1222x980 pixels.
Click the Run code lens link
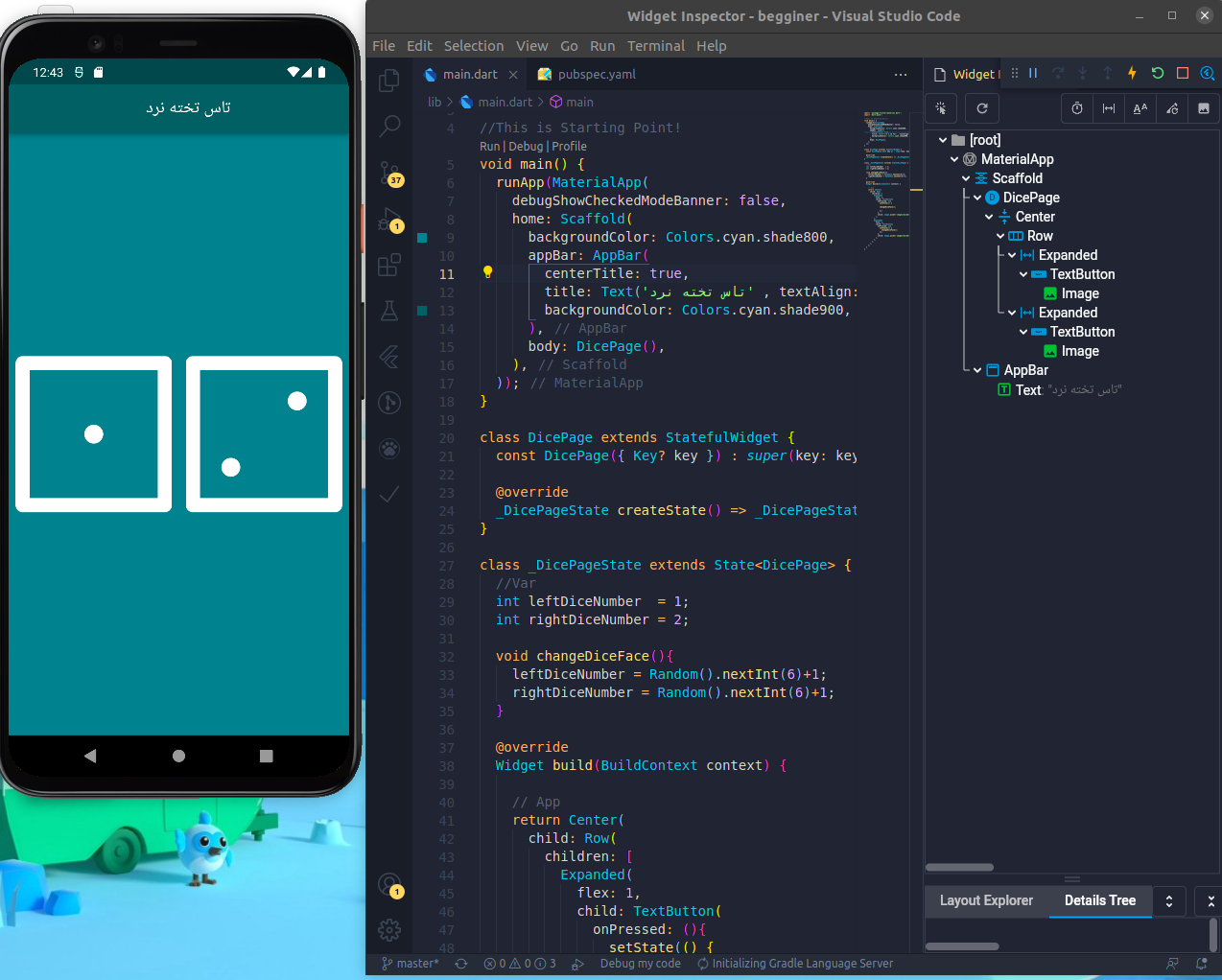[490, 147]
